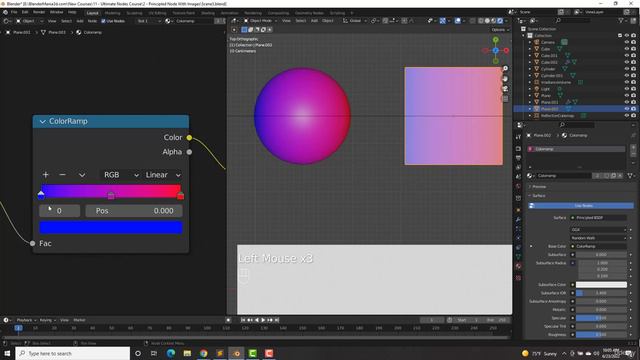Remove color stop with minus button
640x360 pixels.
[x=62, y=175]
